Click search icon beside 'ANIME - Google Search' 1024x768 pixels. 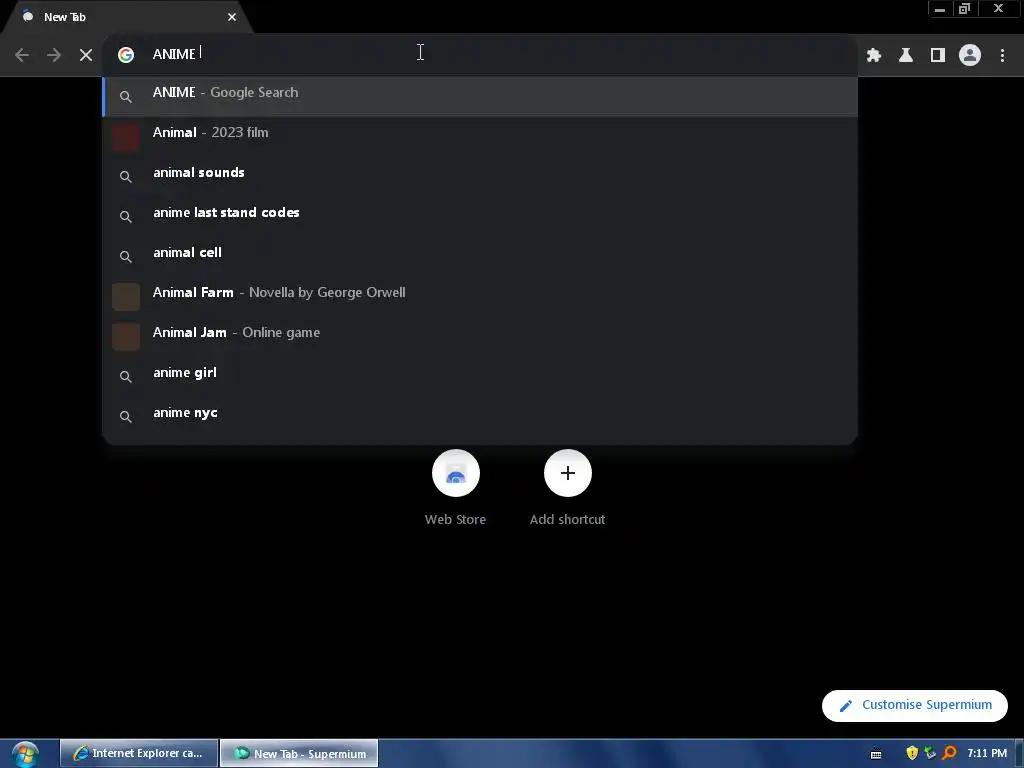tap(126, 97)
